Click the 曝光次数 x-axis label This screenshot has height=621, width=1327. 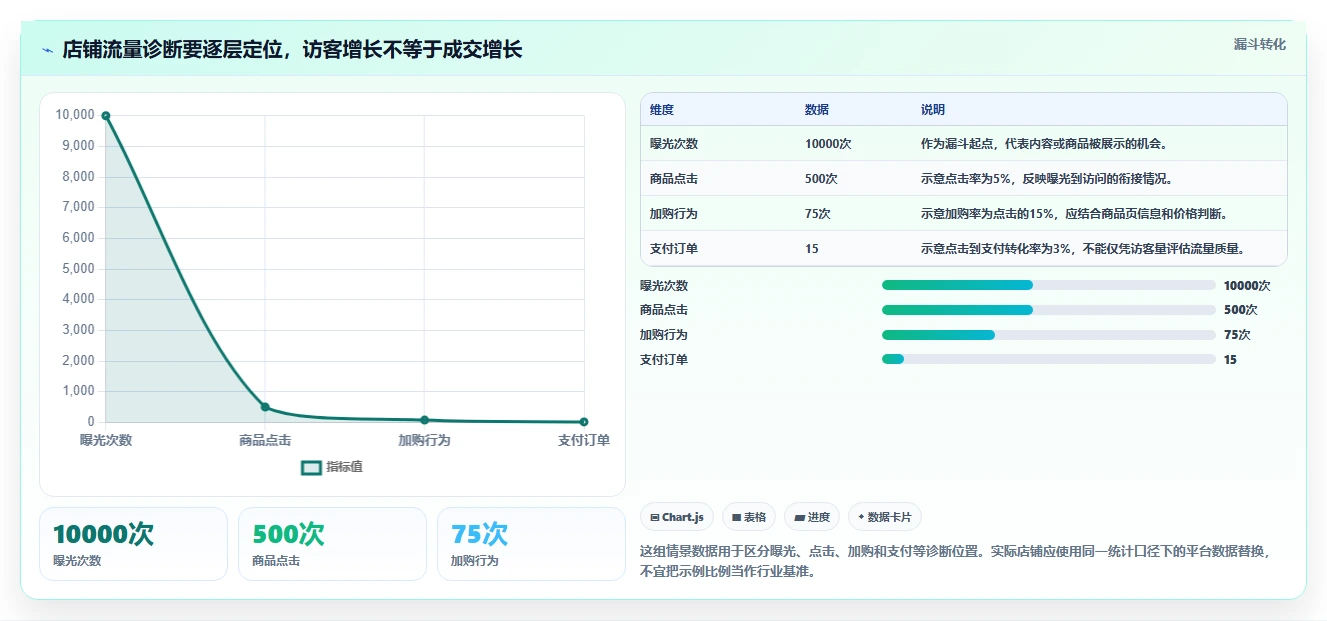tap(106, 440)
